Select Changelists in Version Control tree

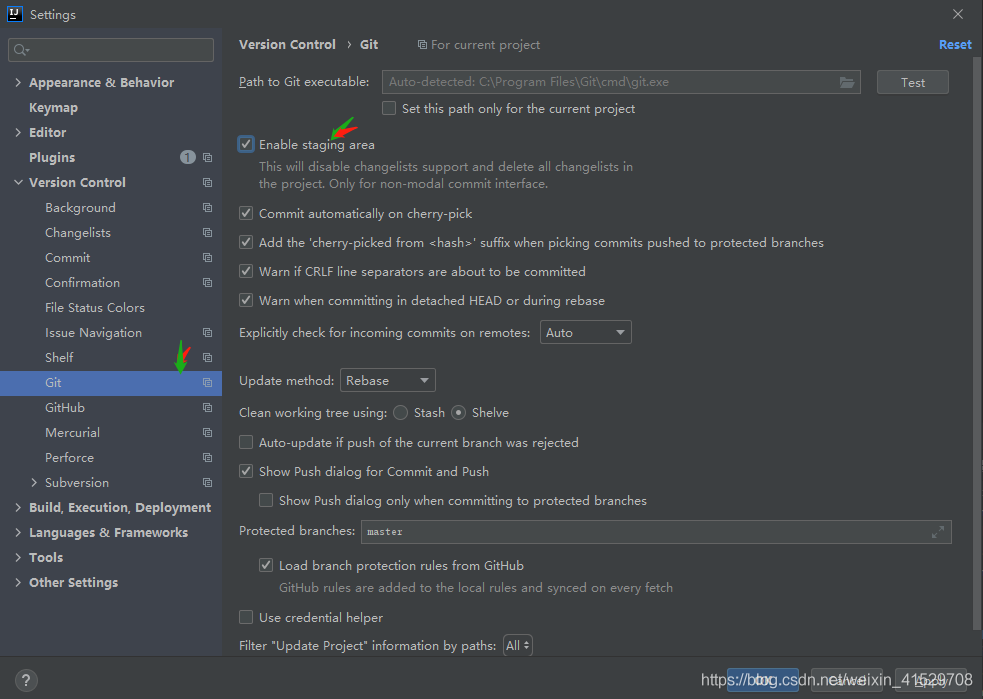click(x=78, y=233)
